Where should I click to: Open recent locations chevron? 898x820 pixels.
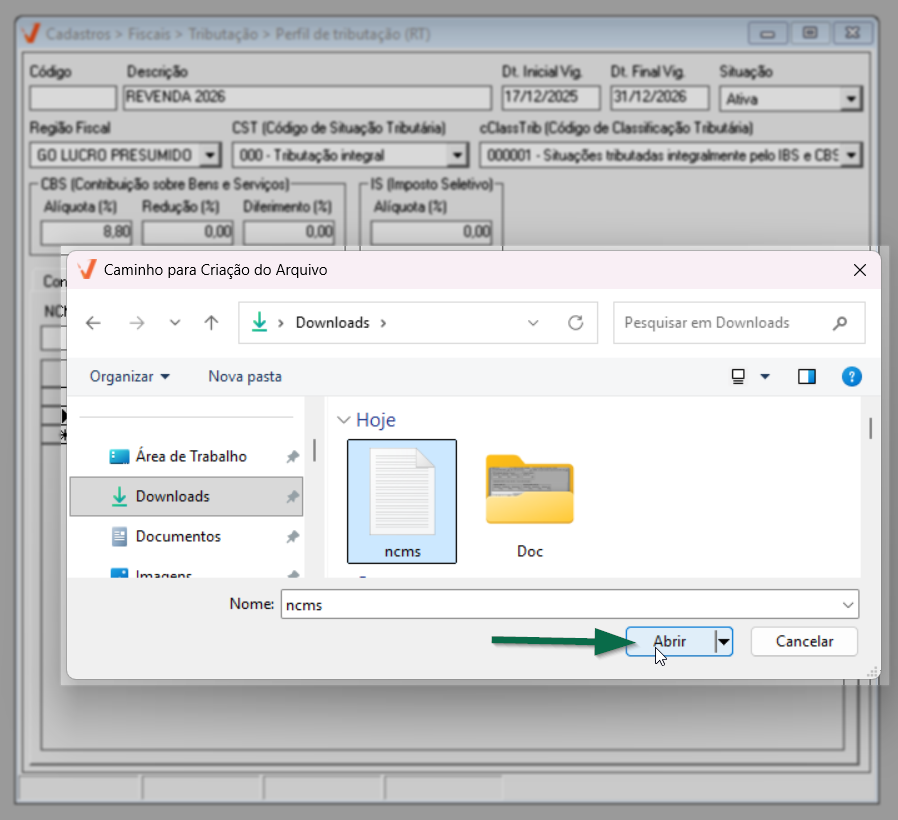[175, 323]
